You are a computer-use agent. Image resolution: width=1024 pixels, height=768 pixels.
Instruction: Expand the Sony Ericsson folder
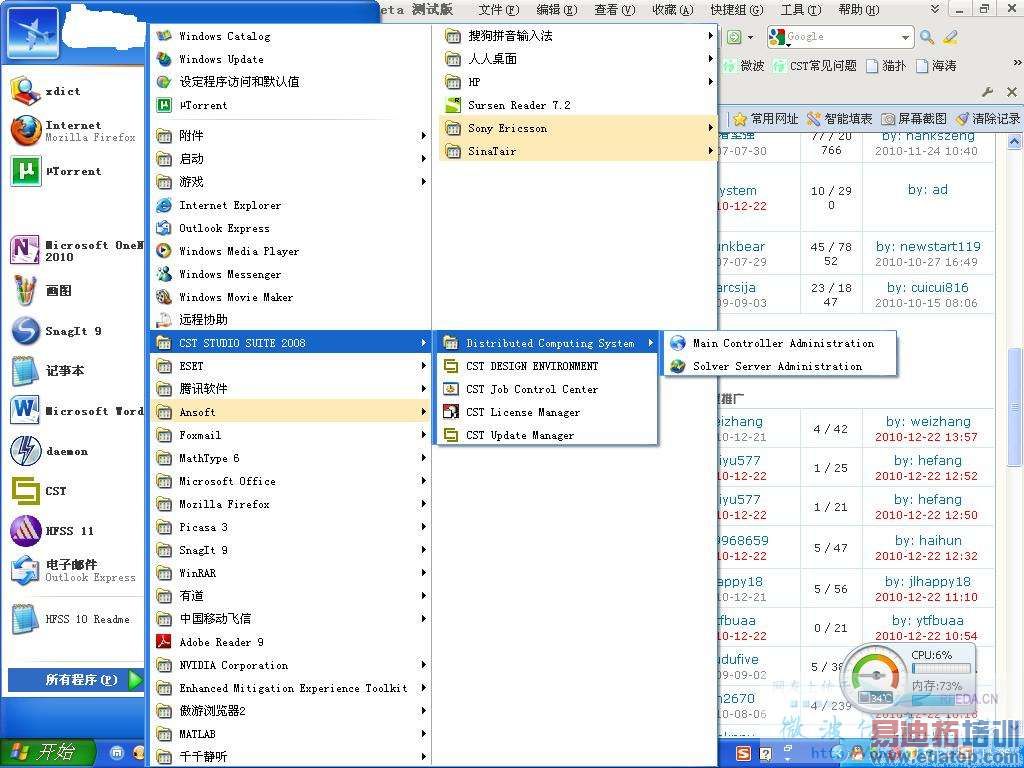pos(578,128)
